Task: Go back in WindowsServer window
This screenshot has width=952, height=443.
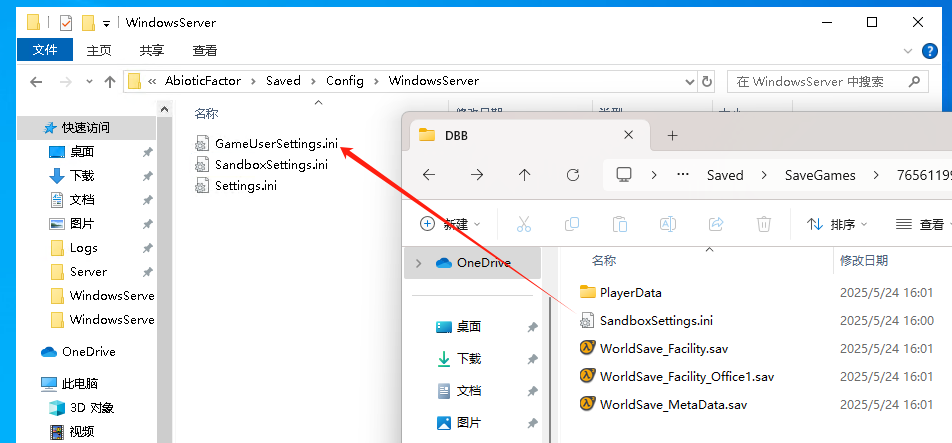Action: pos(36,81)
